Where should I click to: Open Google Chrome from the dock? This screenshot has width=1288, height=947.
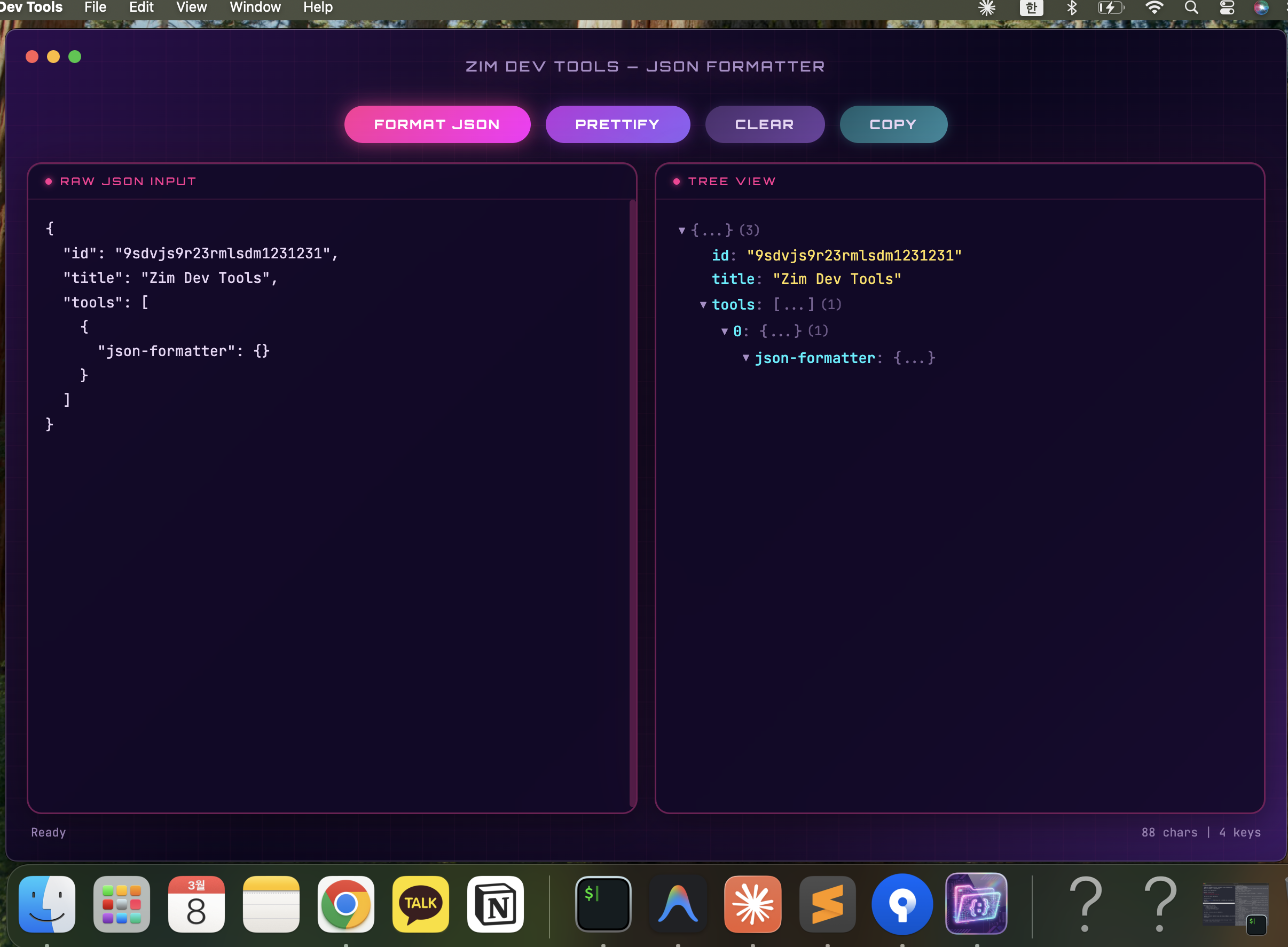coord(346,903)
